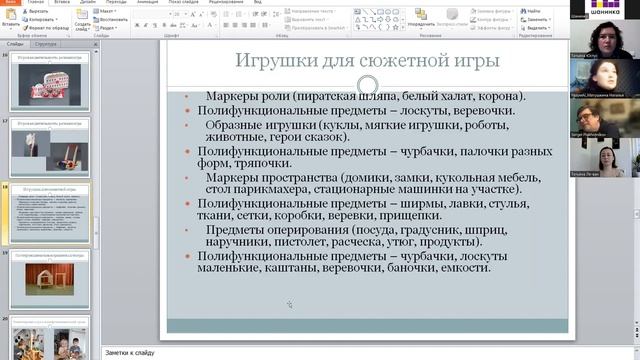This screenshot has height=360, width=640.
Task: Open the character spacing dropdown
Action: pyautogui.click(x=184, y=25)
